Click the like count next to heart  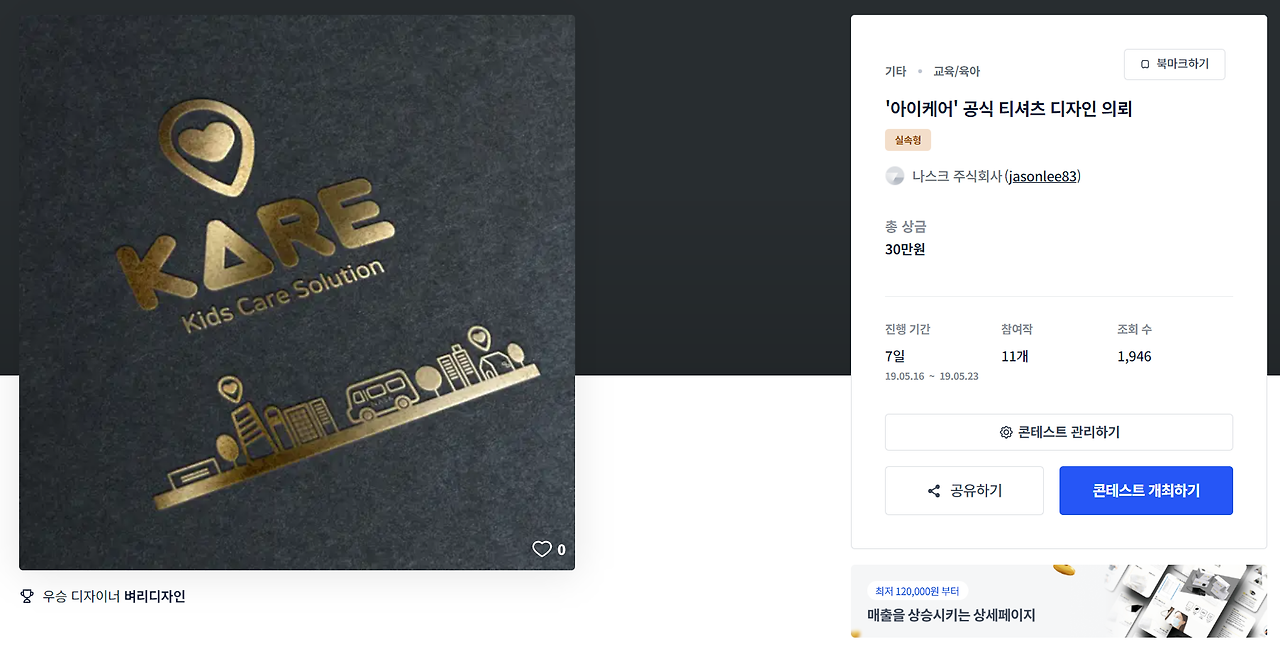coord(561,549)
